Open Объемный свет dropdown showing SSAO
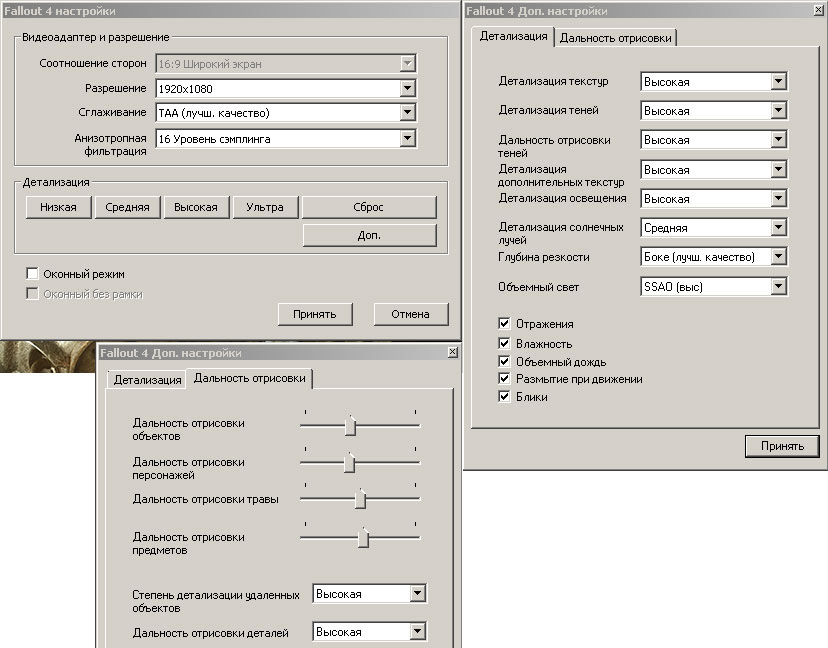Image resolution: width=828 pixels, height=648 pixels. pyautogui.click(x=713, y=287)
